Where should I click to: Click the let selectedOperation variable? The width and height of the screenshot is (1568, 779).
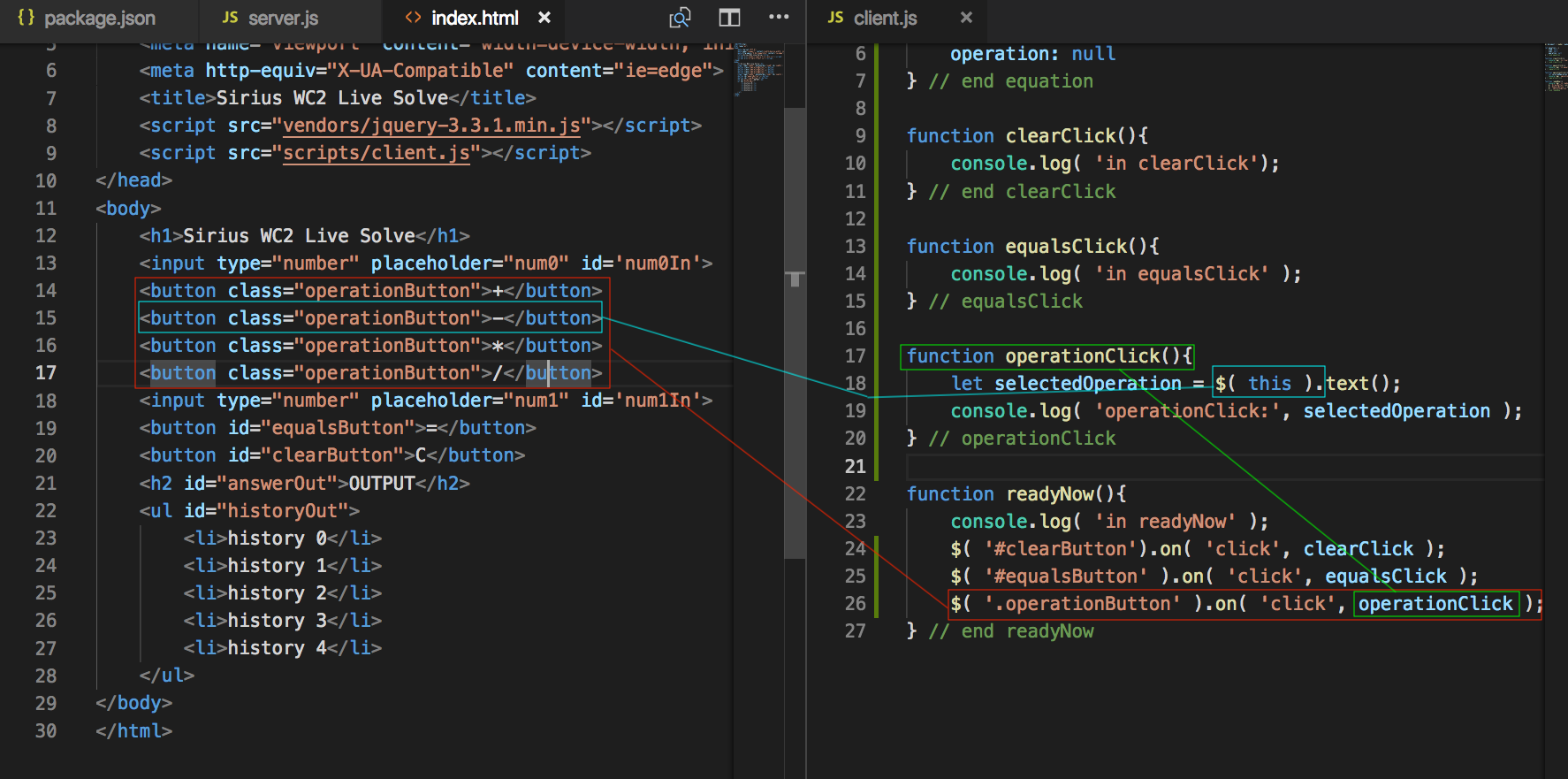[1088, 384]
